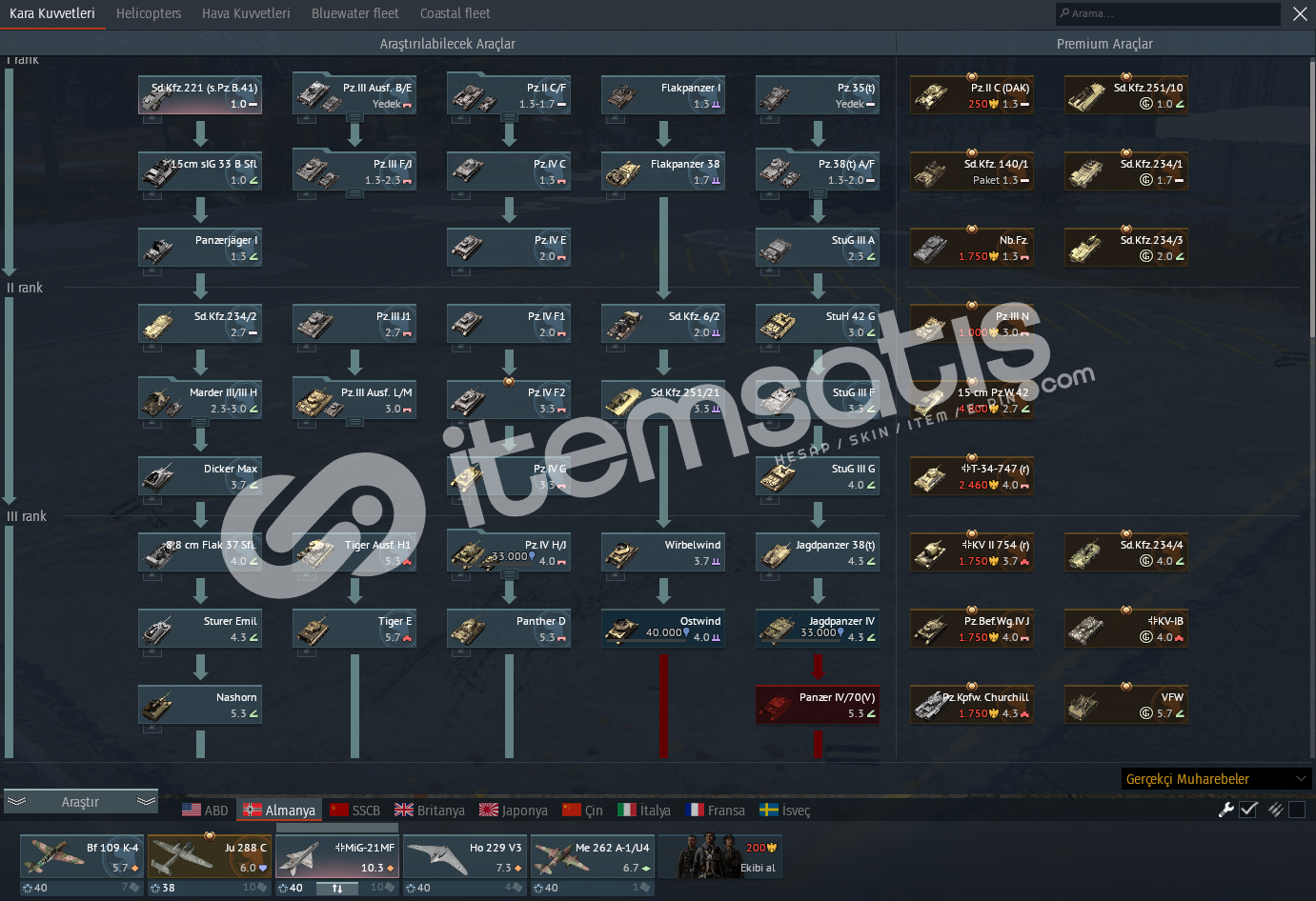This screenshot has width=1316, height=901.
Task: Select the Dicker Max vehicle card
Action: point(200,476)
